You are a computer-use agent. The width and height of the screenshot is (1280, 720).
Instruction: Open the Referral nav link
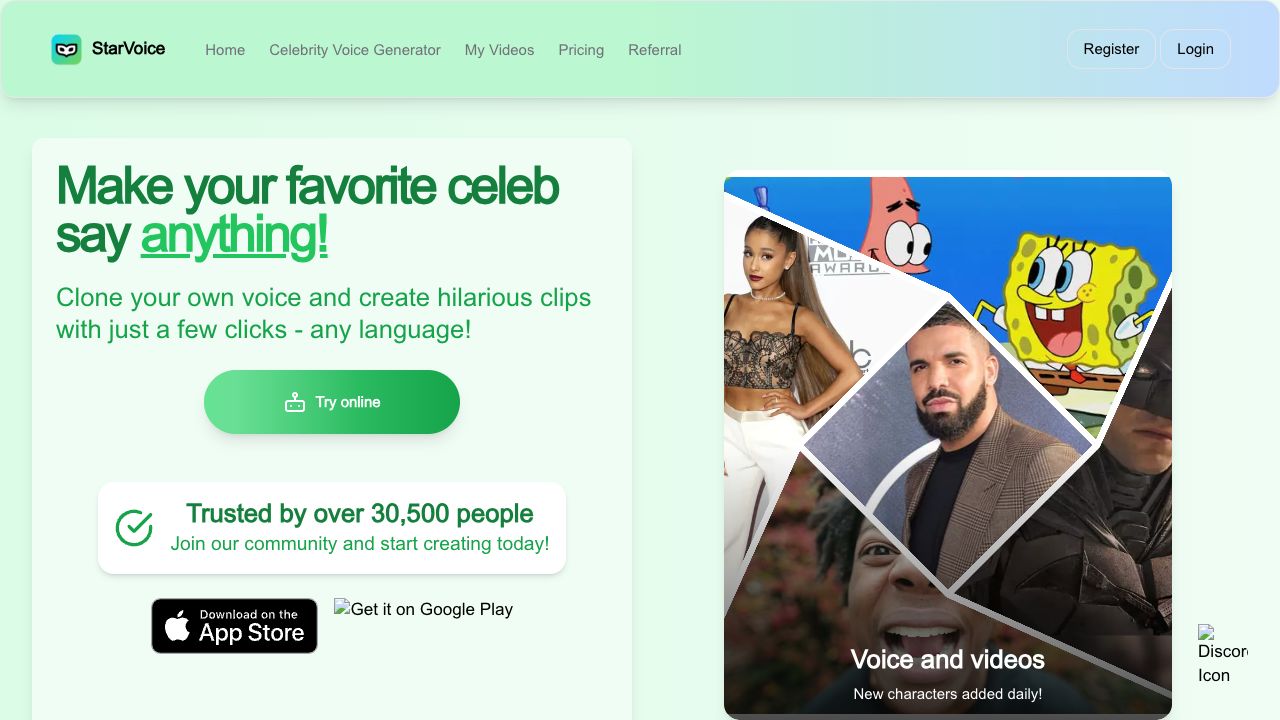pyautogui.click(x=655, y=50)
